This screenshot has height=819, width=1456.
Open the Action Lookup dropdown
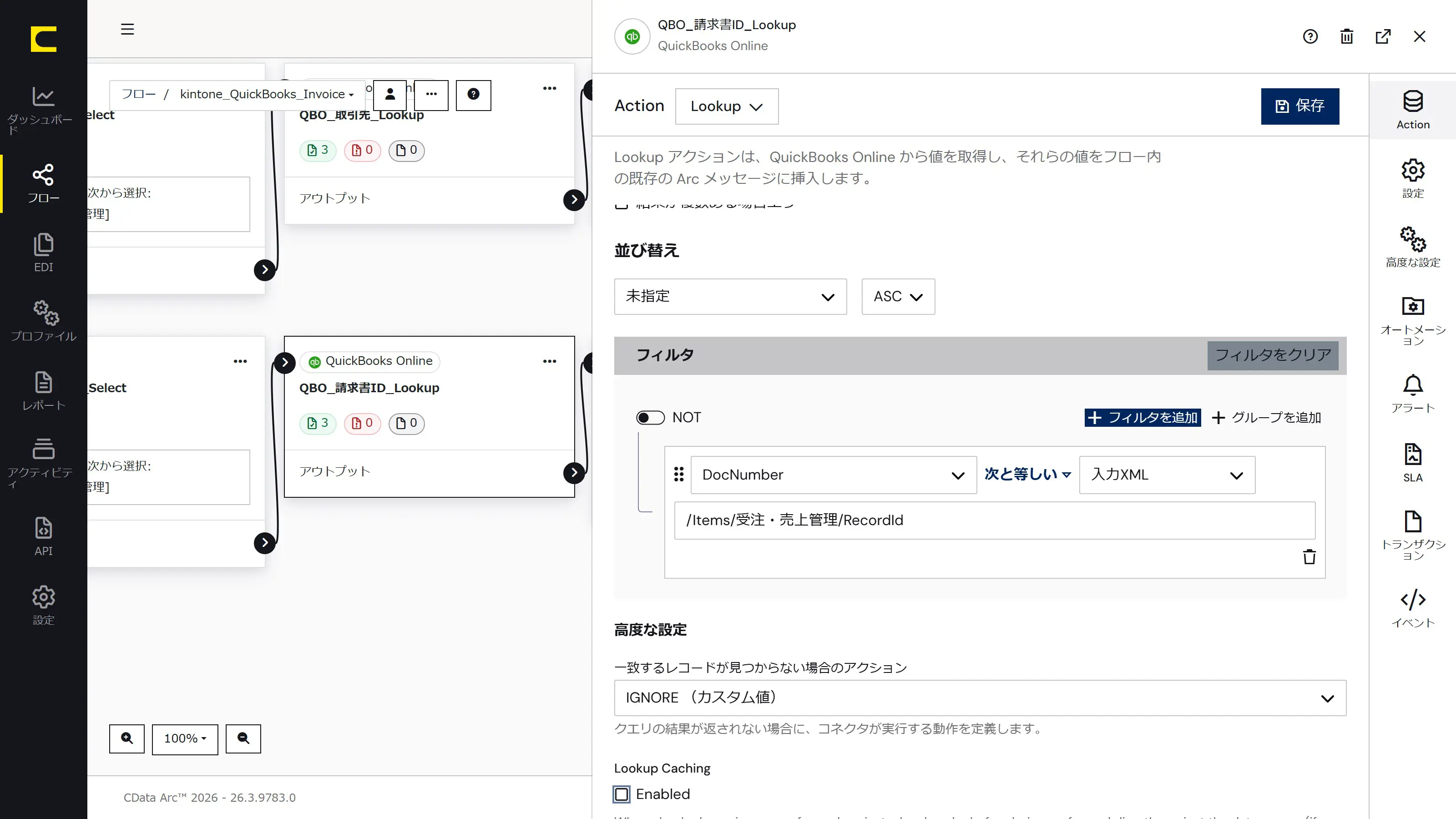[726, 106]
